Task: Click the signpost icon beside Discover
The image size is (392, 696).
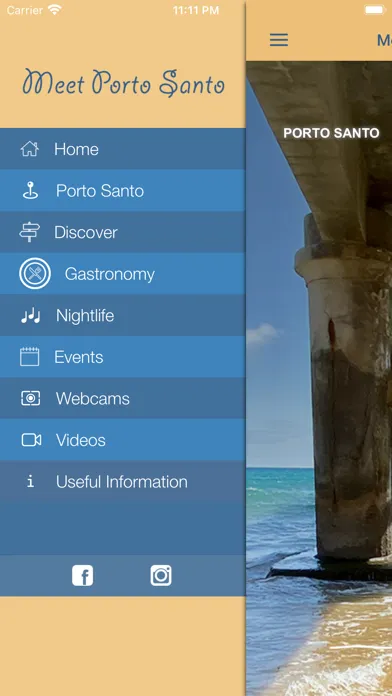Action: (30, 232)
